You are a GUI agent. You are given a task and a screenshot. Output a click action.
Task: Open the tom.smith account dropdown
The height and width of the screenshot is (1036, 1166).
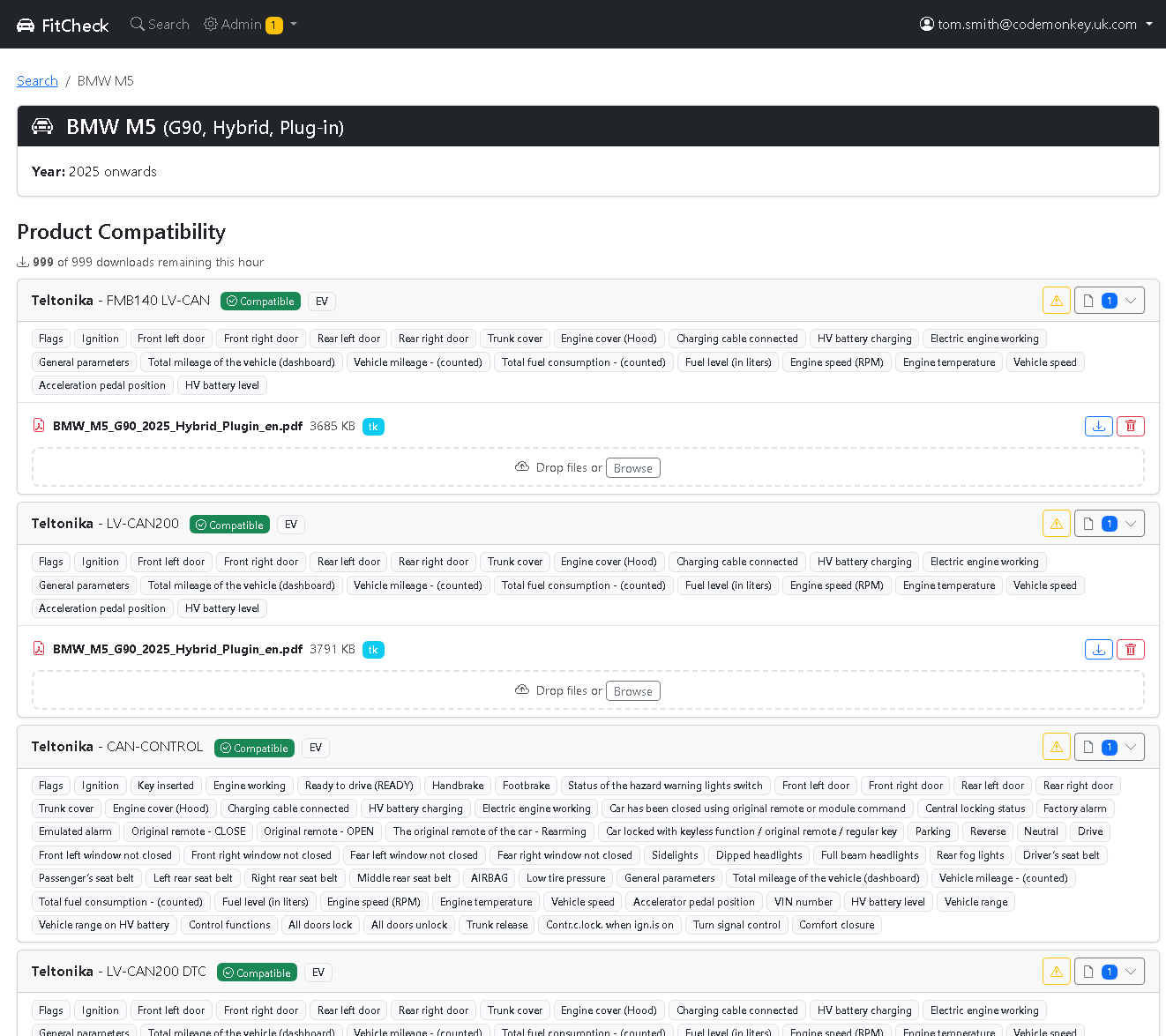pyautogui.click(x=1036, y=25)
